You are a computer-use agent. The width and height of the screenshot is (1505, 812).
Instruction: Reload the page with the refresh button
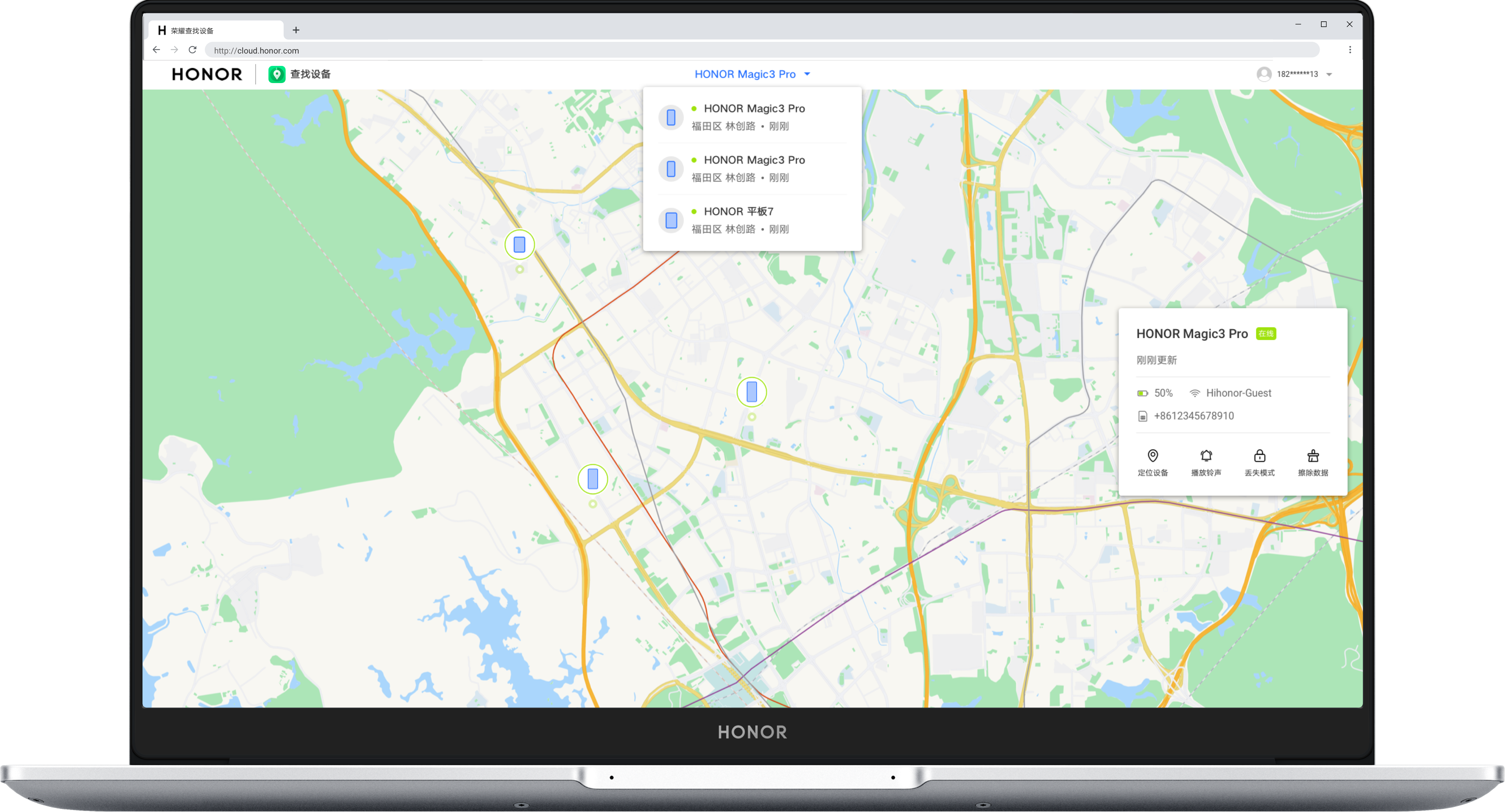tap(192, 50)
